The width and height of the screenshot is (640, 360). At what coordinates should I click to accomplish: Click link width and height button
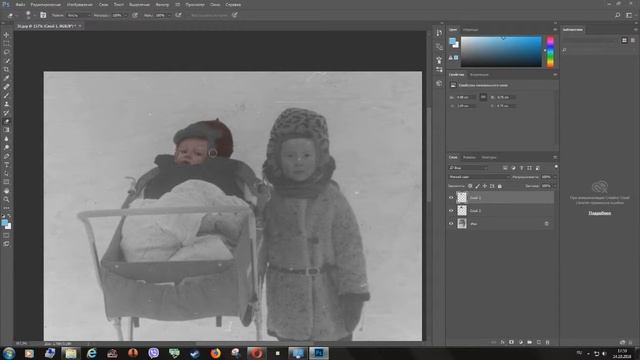pyautogui.click(x=483, y=97)
